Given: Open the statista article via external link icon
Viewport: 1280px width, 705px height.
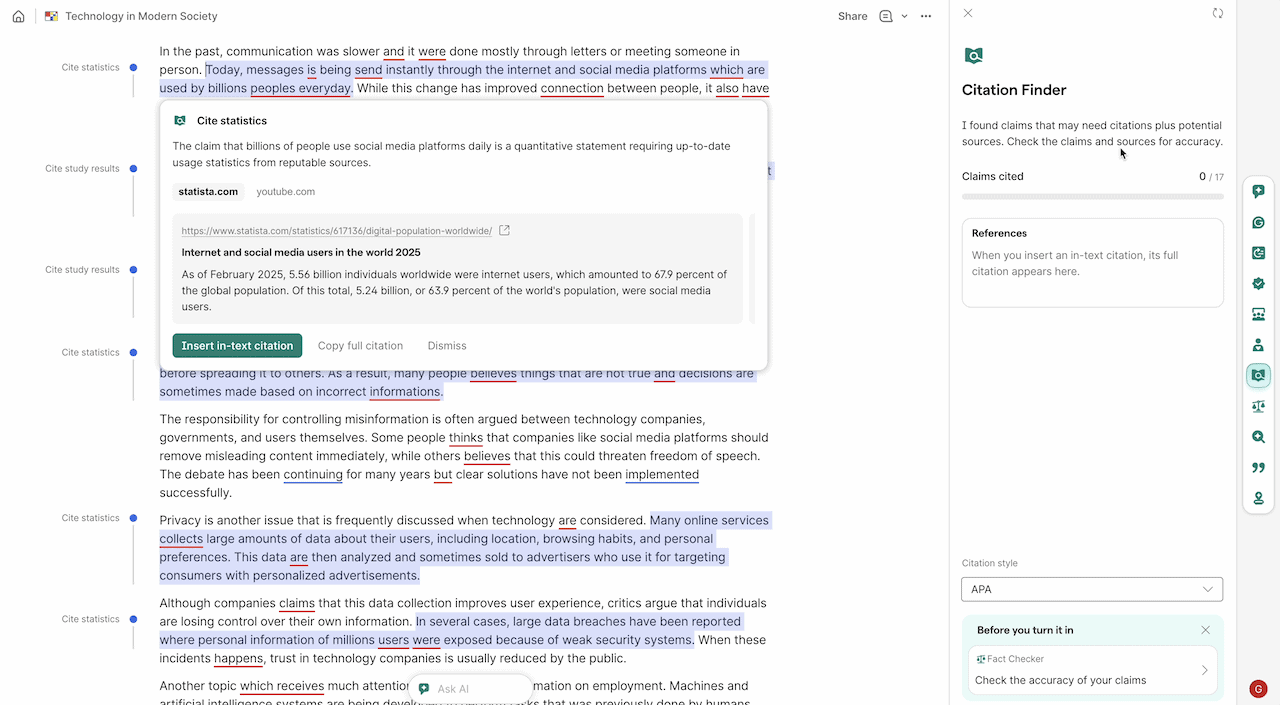Looking at the screenshot, I should click(504, 229).
